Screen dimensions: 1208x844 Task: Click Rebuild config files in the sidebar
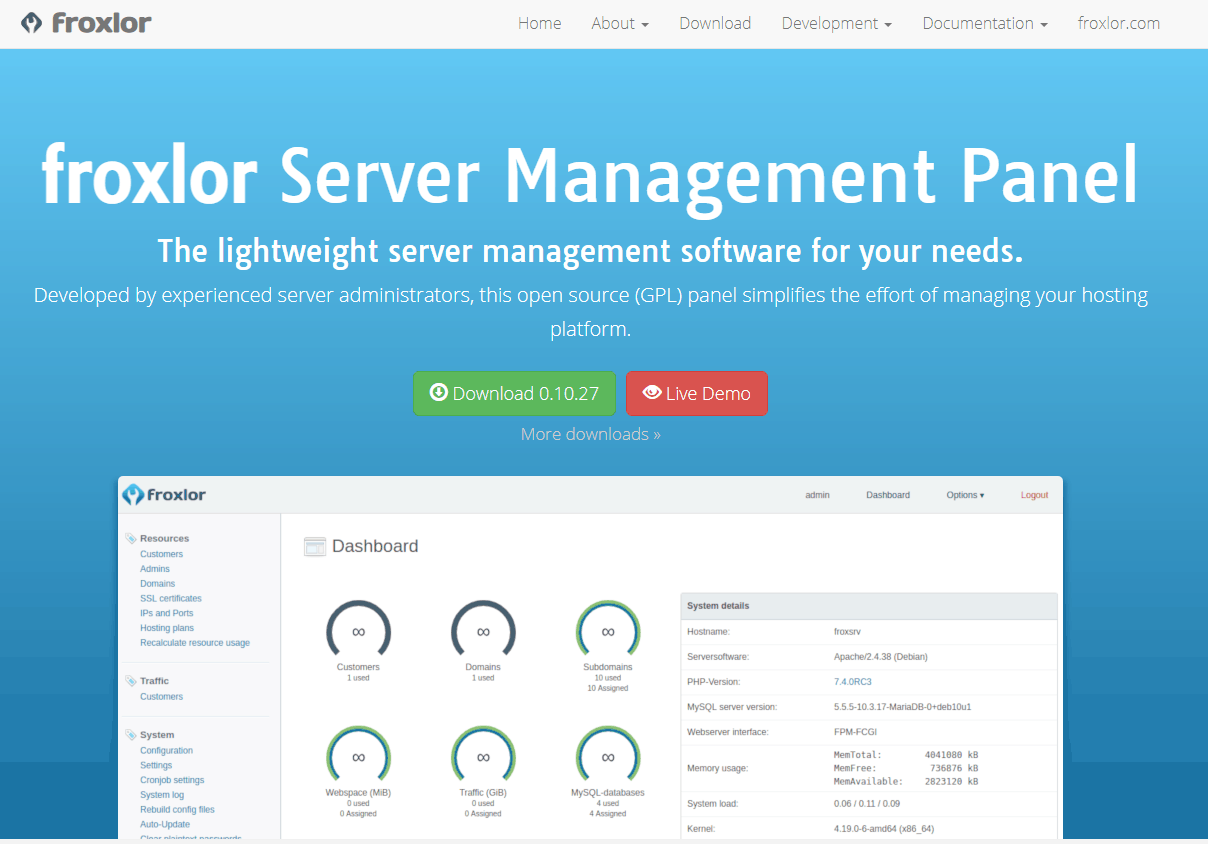click(x=177, y=810)
